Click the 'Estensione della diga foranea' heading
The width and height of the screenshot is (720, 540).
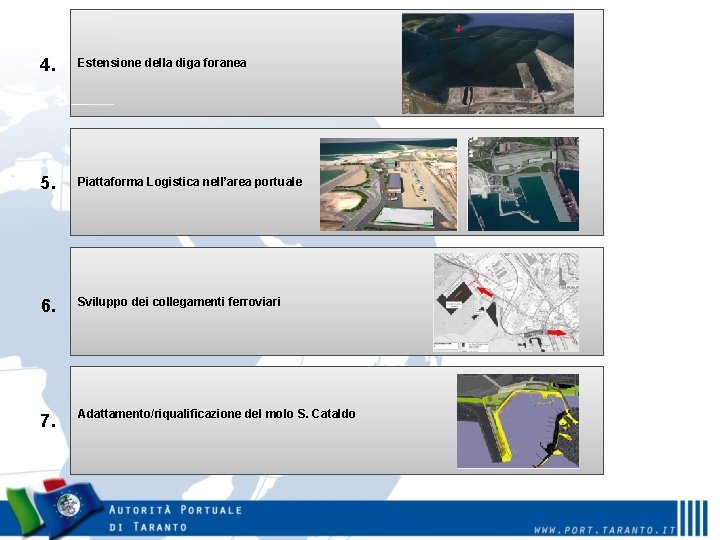pos(162,63)
